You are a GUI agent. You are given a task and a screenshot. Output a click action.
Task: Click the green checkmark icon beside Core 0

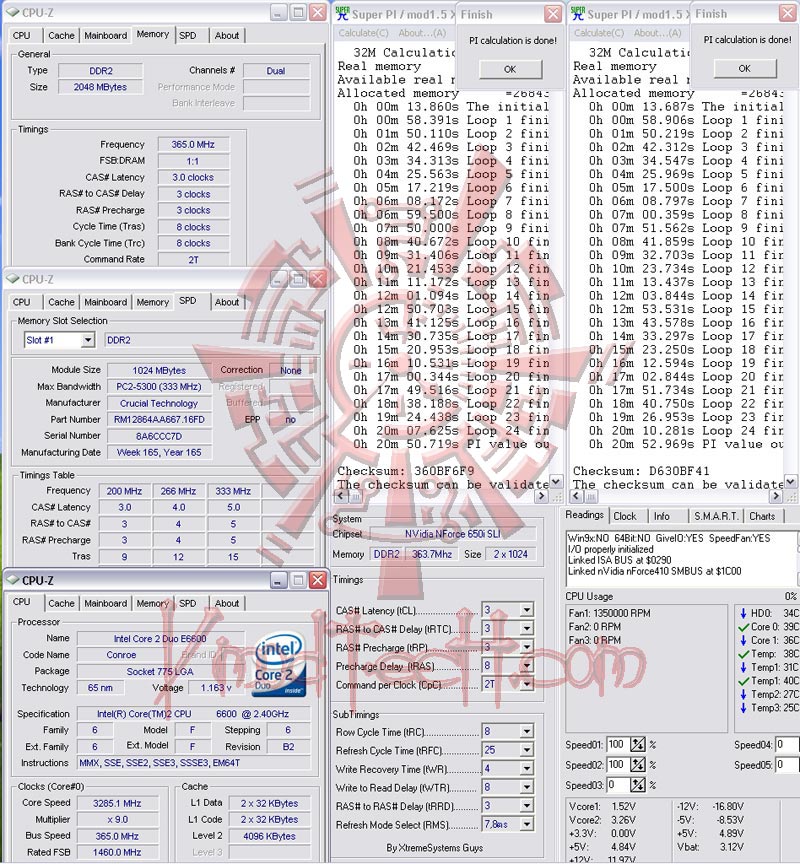pos(743,627)
